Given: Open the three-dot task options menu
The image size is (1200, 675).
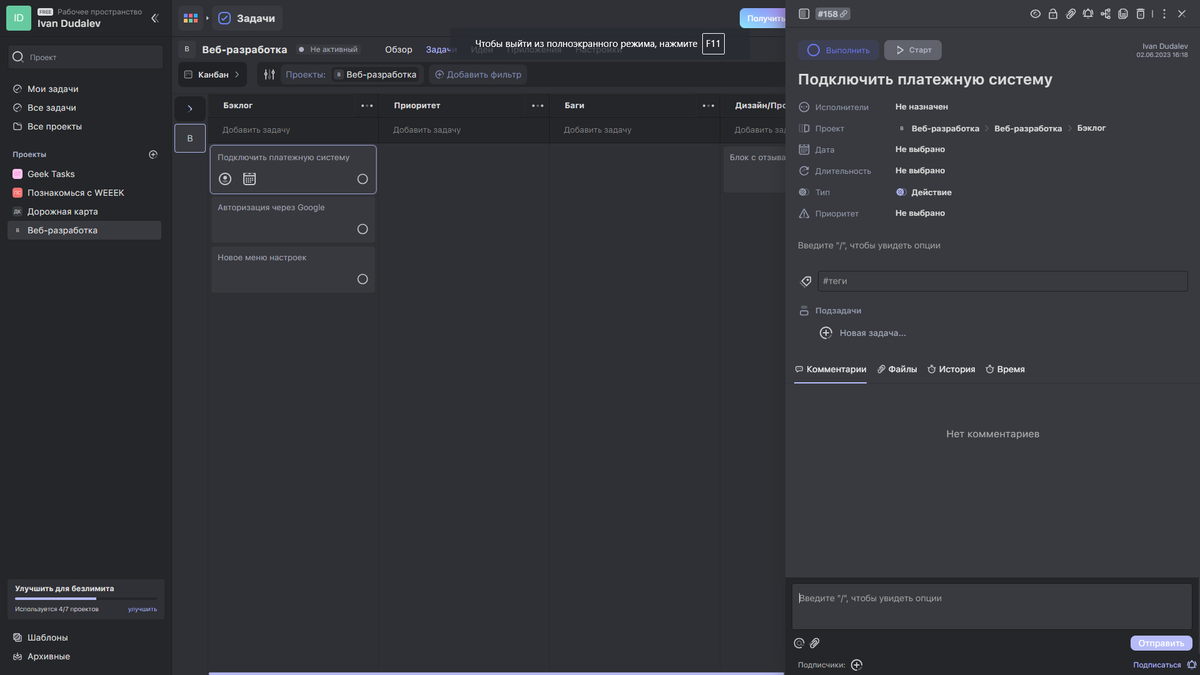Looking at the screenshot, I should pyautogui.click(x=1164, y=14).
